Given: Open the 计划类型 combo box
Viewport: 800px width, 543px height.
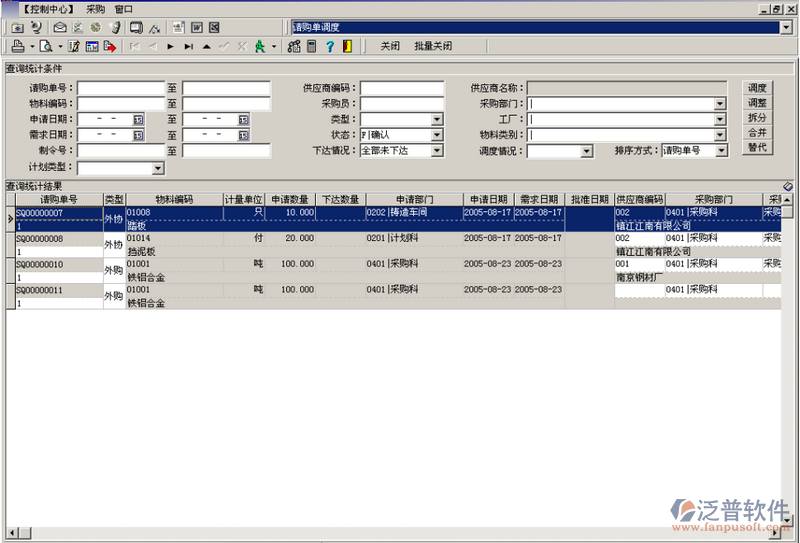Looking at the screenshot, I should tap(157, 168).
